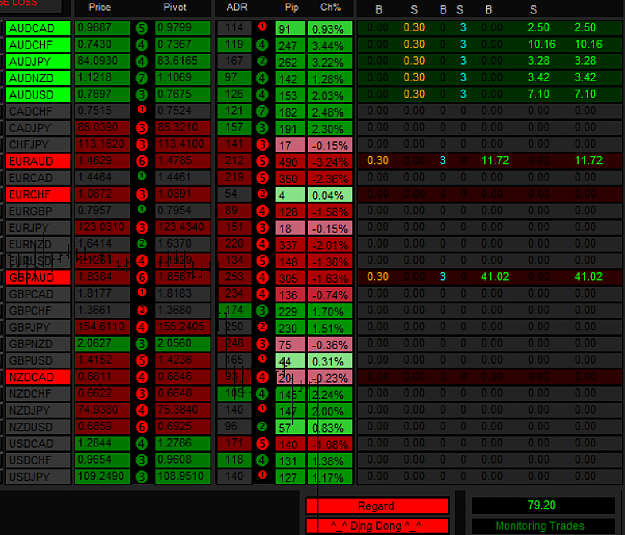This screenshot has width=625, height=535.
Task: Click the red NZDCAD button
Action: coord(38,377)
